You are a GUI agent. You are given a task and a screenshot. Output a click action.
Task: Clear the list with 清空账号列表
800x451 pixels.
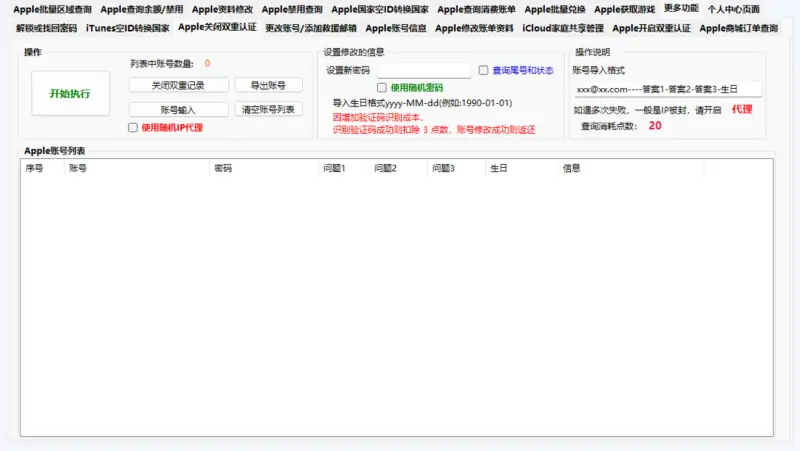[x=268, y=109]
